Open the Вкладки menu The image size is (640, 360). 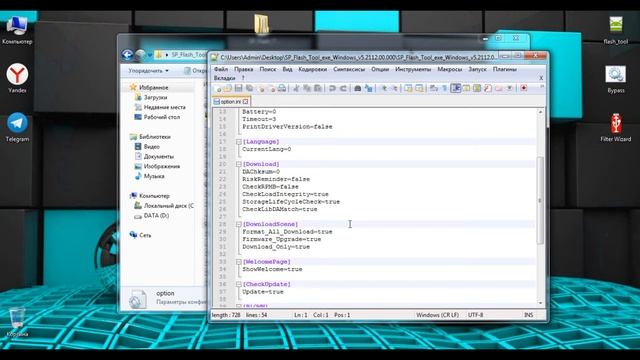coord(224,78)
